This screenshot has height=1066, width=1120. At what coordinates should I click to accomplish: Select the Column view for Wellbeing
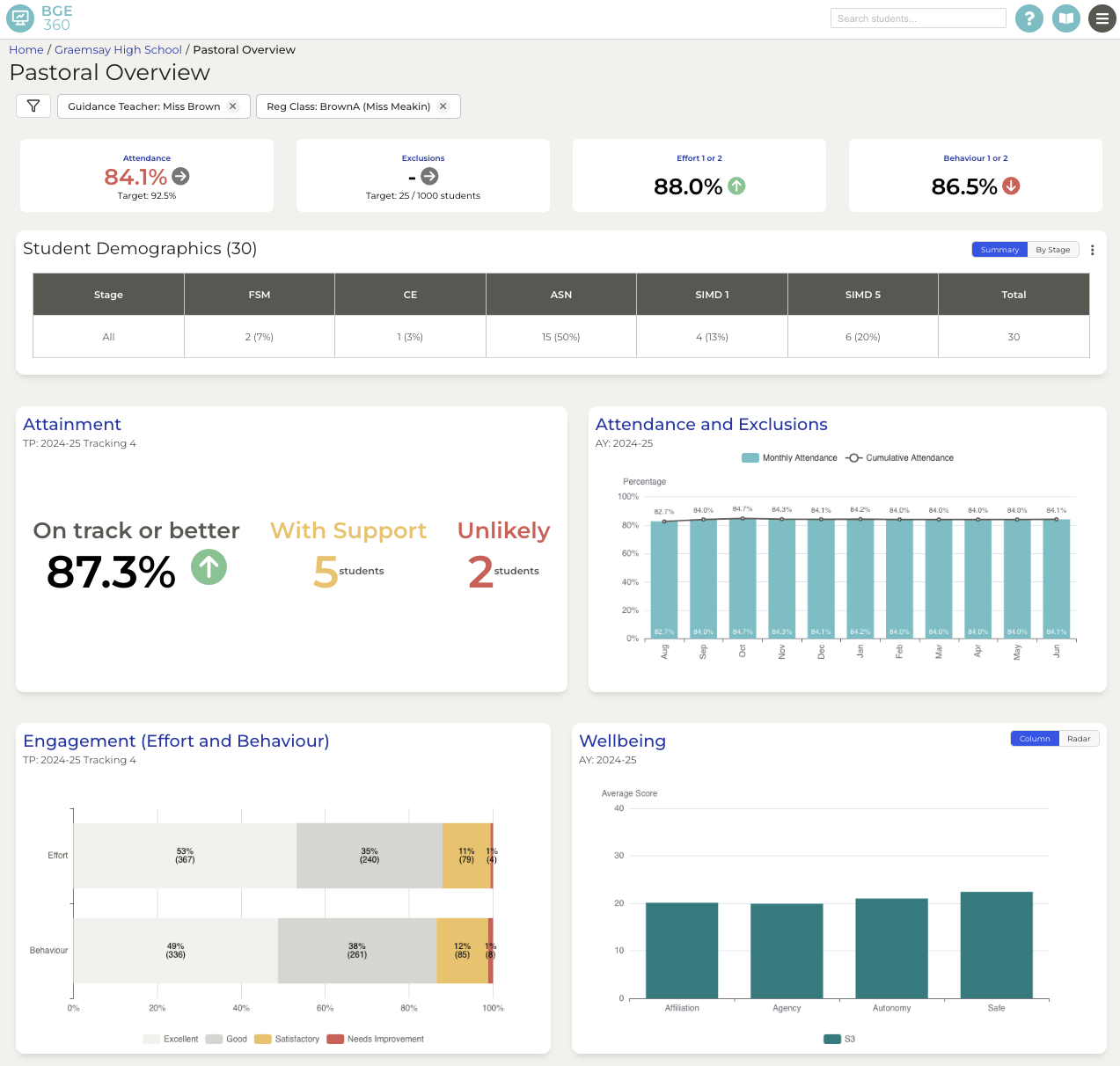pos(1035,738)
